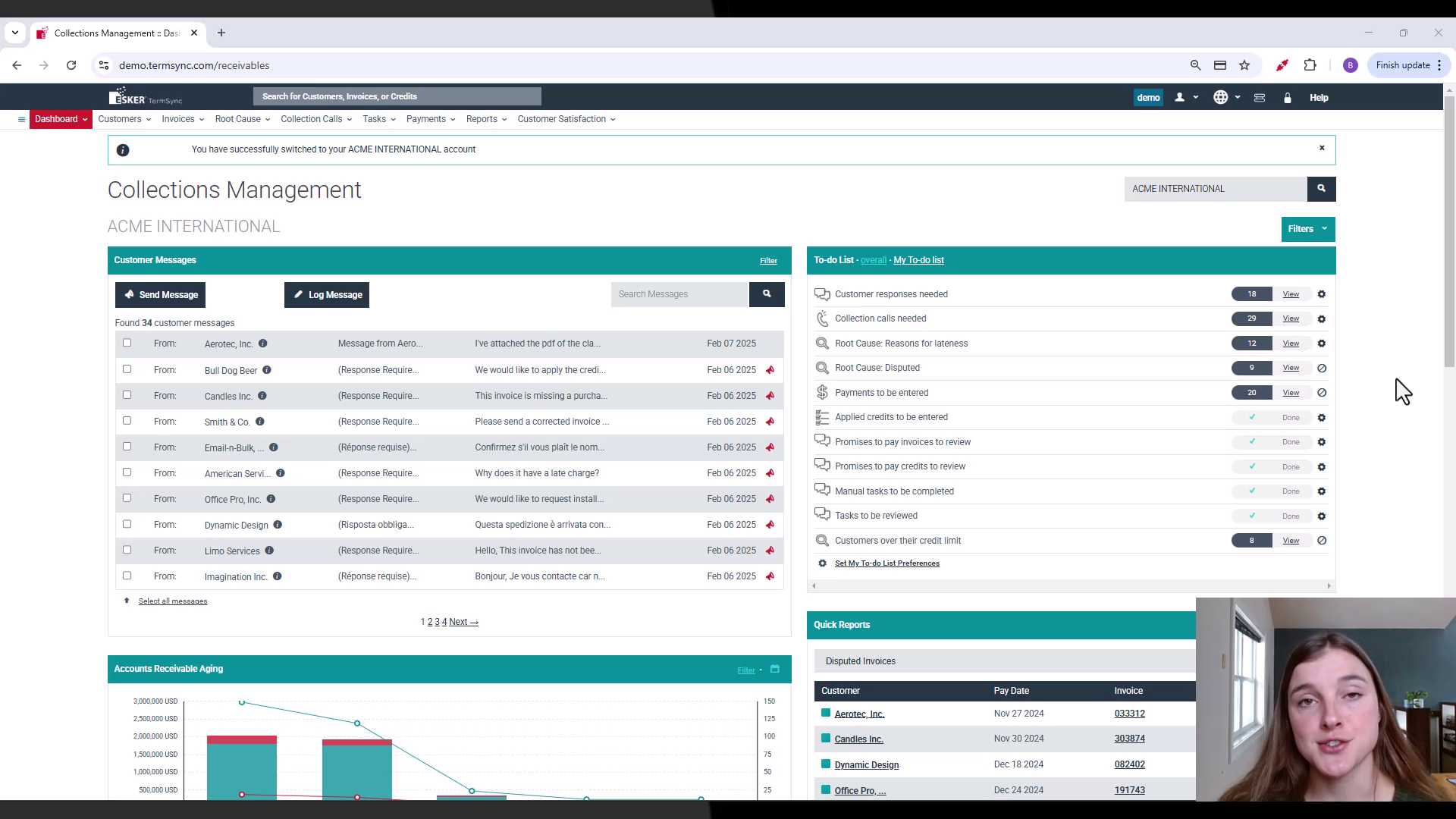The width and height of the screenshot is (1456, 819).
Task: Click the search magnifier next to Search Messages
Action: [x=767, y=294]
